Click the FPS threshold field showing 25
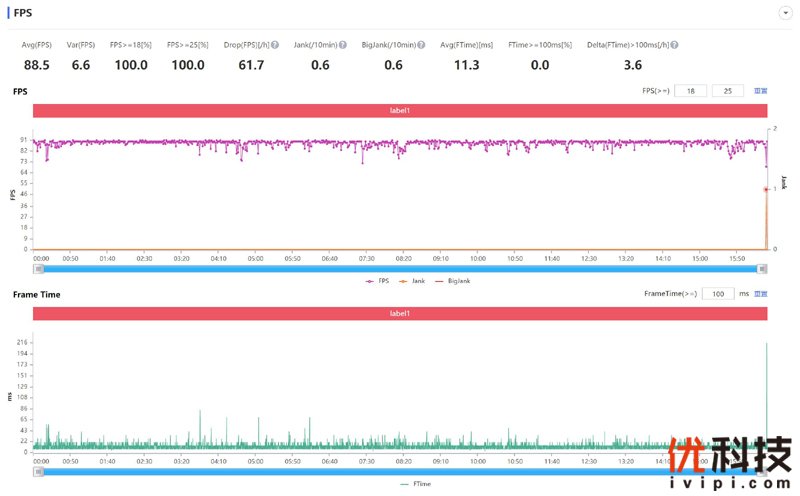The width and height of the screenshot is (800, 496). coord(727,91)
